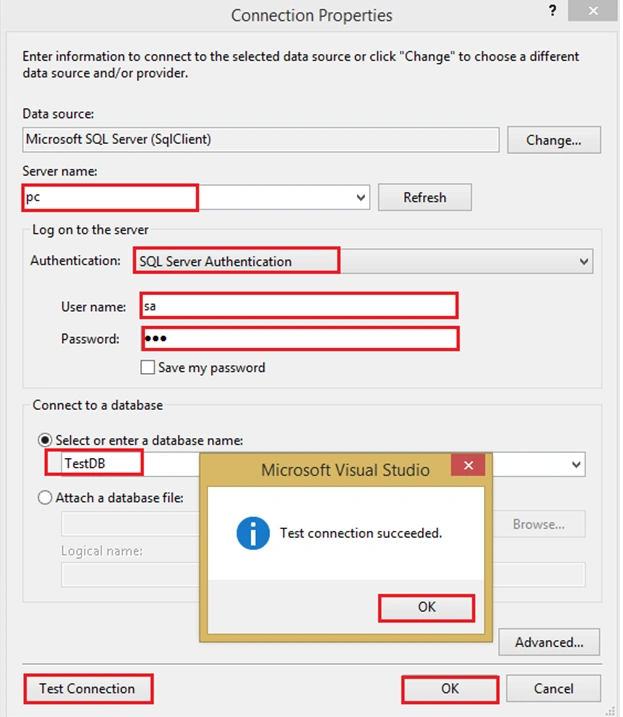Click the Change... data source button
The image size is (623, 717).
[553, 140]
